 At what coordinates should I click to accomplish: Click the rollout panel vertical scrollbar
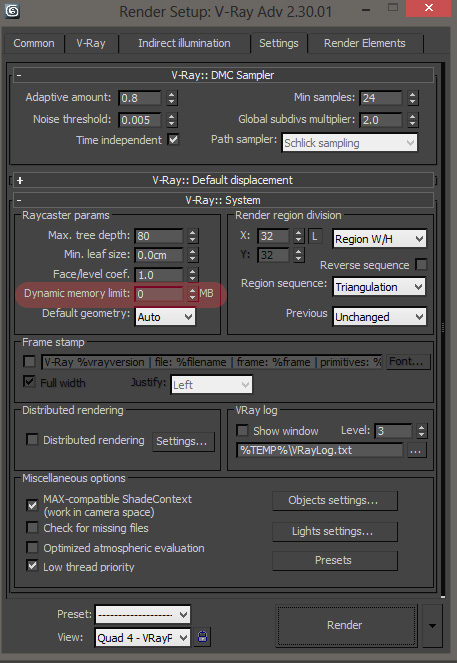pos(443,330)
